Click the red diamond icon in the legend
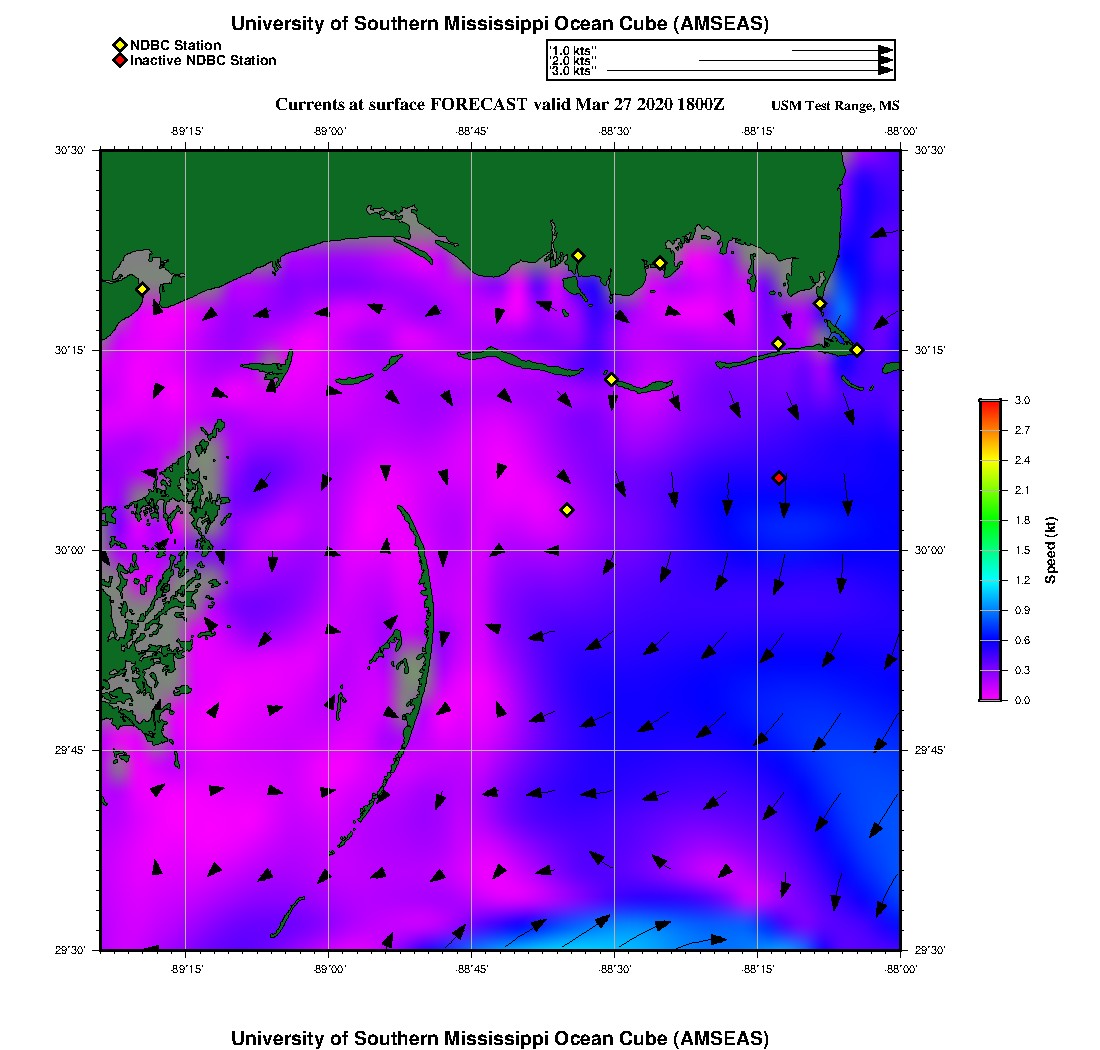Viewport: 1100px width, 1050px height. [119, 61]
